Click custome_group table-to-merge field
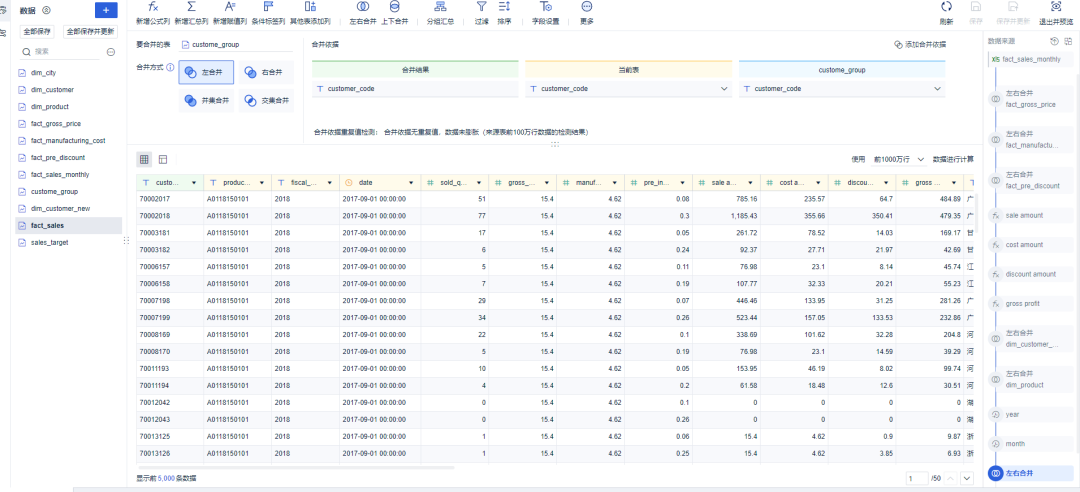1080x492 pixels. pos(236,45)
